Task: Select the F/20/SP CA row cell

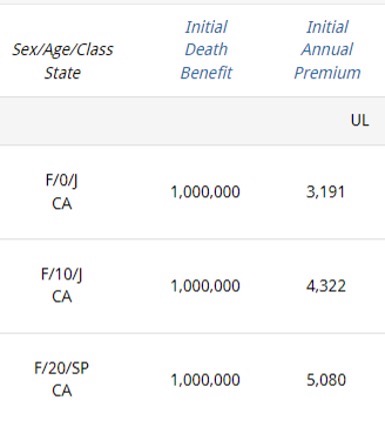Action: pyautogui.click(x=62, y=379)
